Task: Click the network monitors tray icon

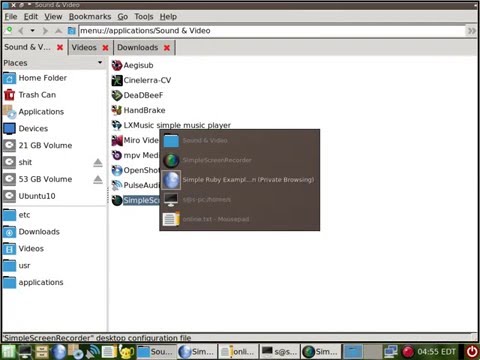Action: [391, 352]
